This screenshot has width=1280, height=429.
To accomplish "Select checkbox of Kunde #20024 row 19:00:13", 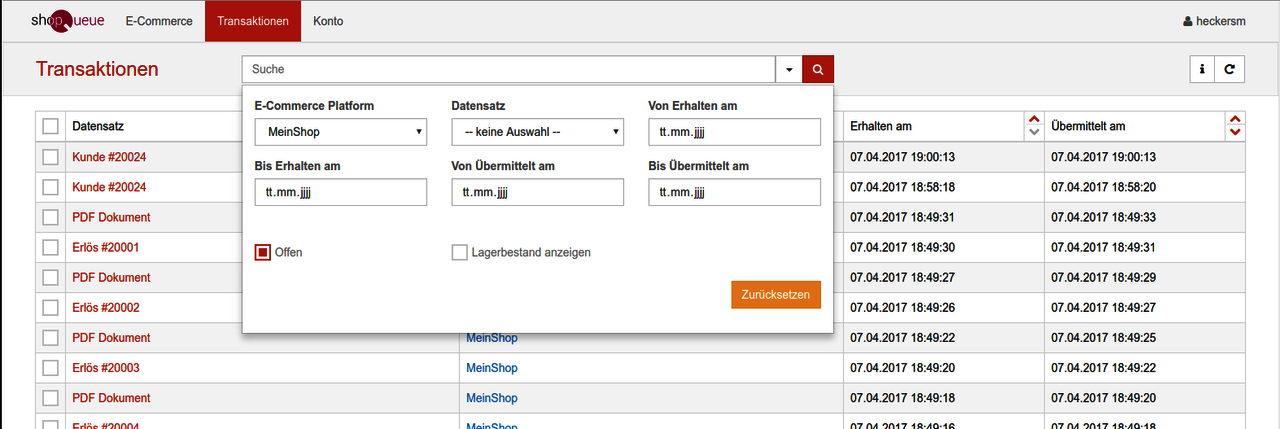I will (50, 157).
